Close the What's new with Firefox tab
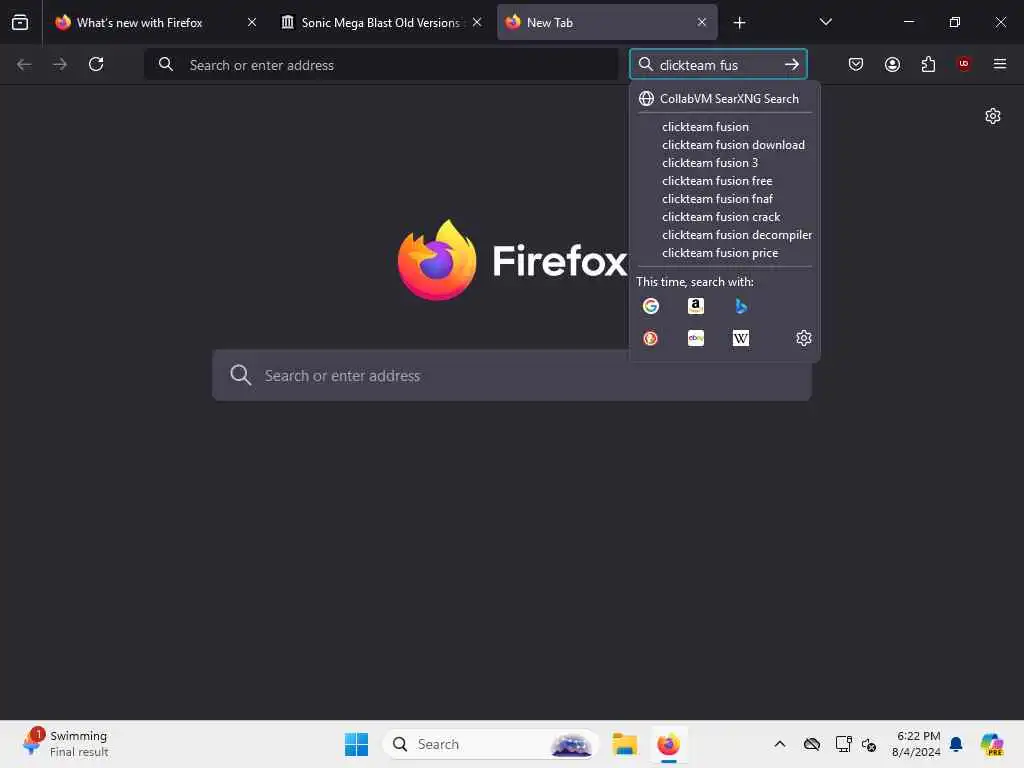Image resolution: width=1024 pixels, height=768 pixels. (x=251, y=22)
